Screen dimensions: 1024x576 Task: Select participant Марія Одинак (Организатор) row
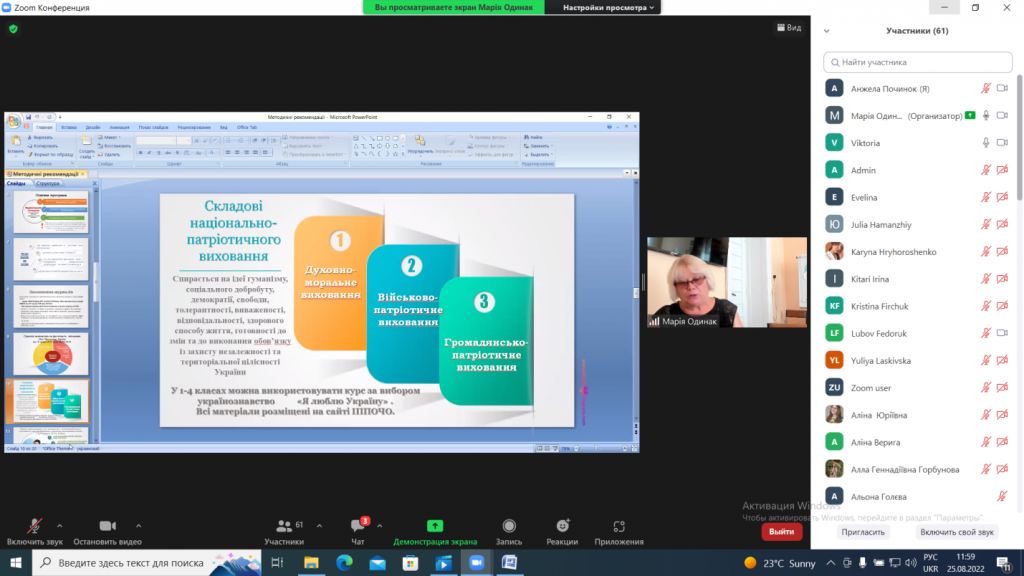pos(918,116)
